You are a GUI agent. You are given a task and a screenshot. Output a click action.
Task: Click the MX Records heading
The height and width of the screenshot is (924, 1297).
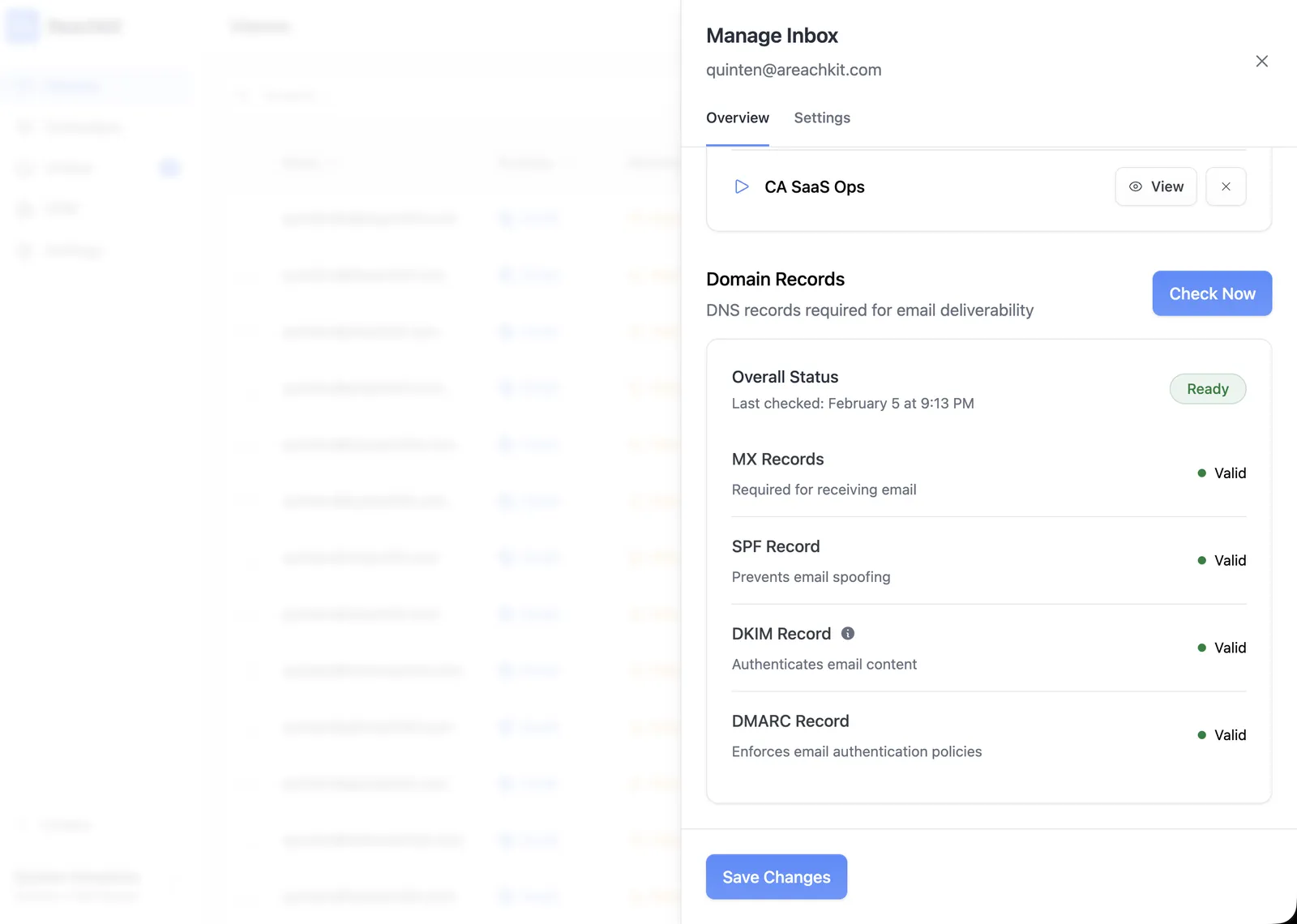coord(777,459)
